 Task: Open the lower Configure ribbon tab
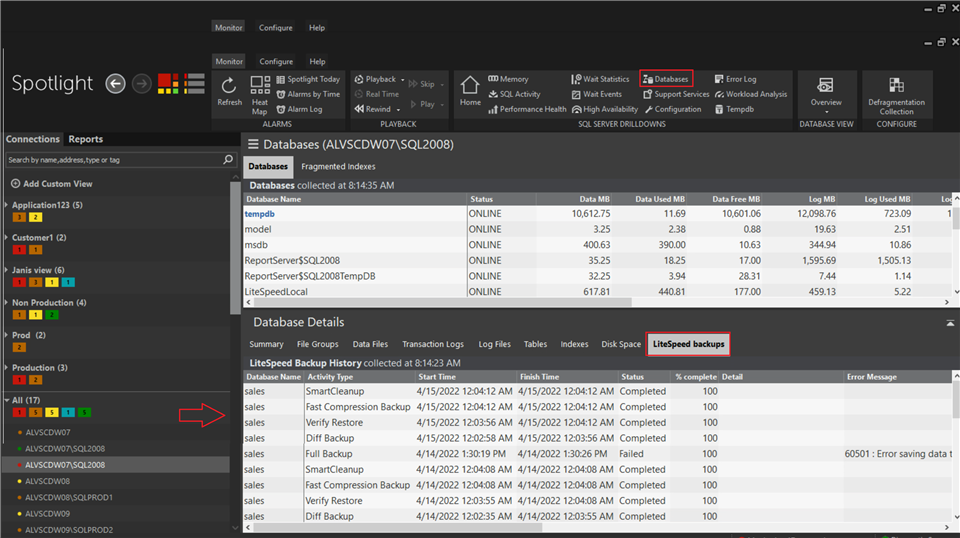pyautogui.click(x=276, y=61)
